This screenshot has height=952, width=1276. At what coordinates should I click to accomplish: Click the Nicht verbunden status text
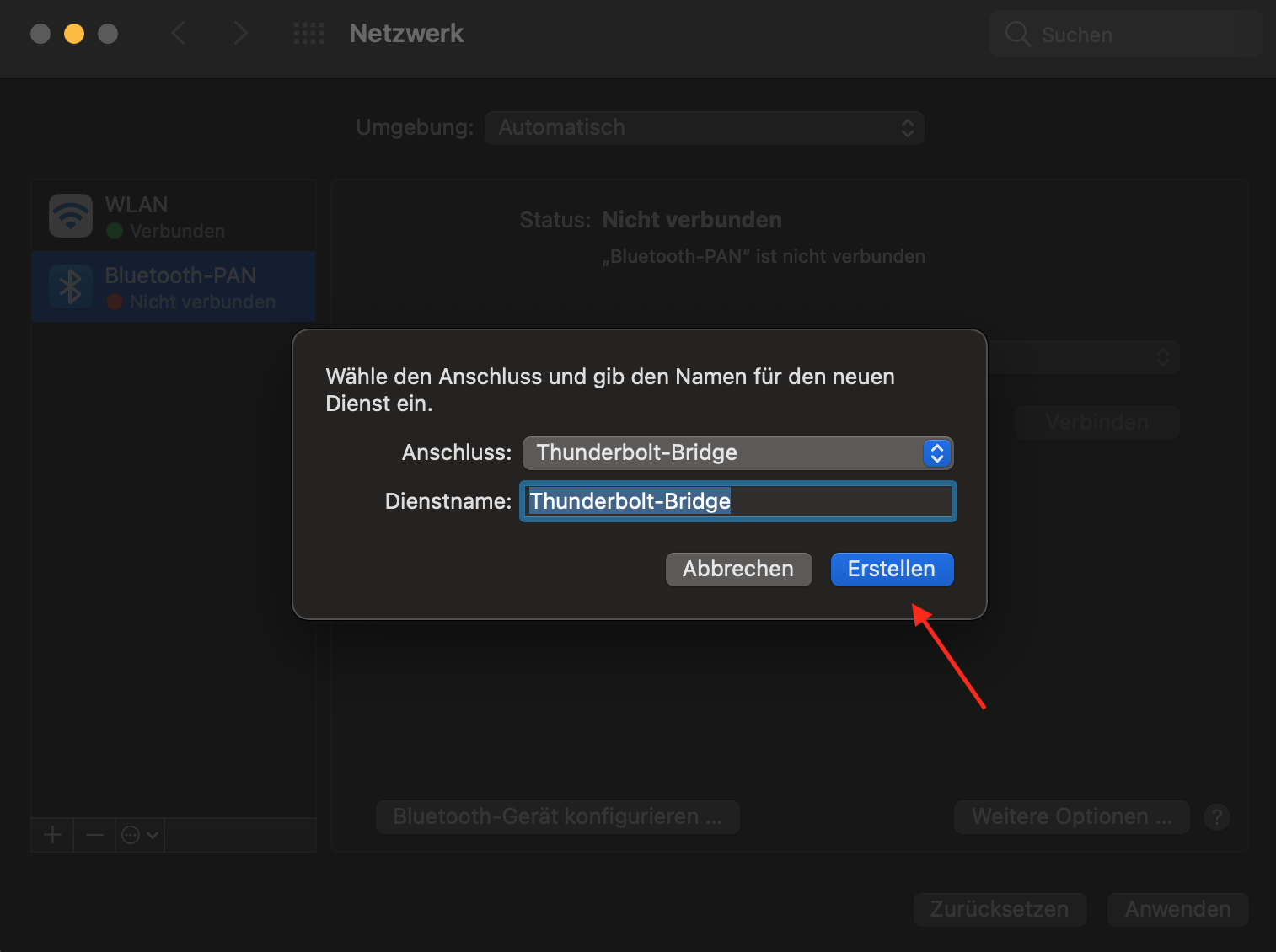[692, 220]
